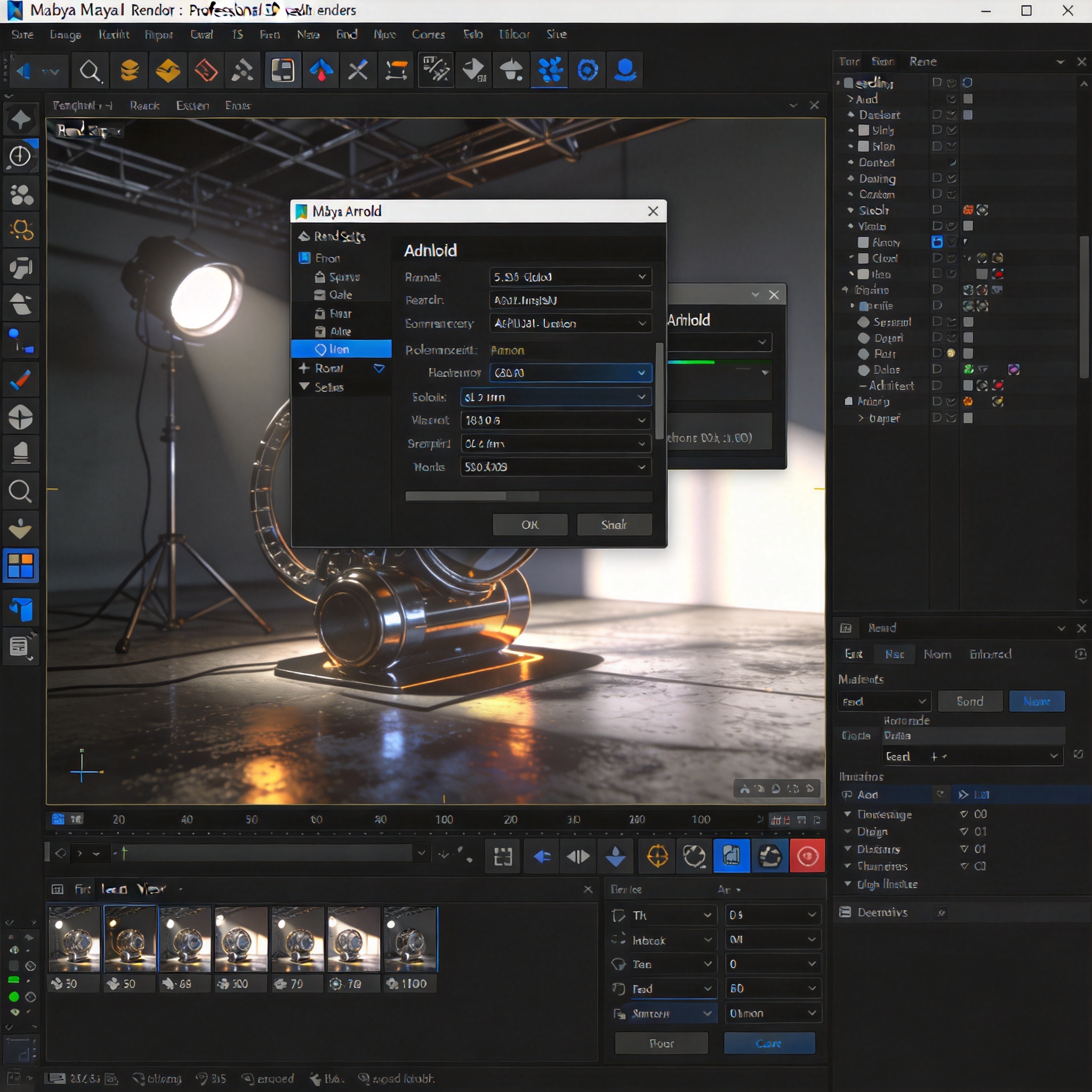
Task: Open the Sornrancery dropdown in Arnold dialog
Action: pyautogui.click(x=570, y=323)
